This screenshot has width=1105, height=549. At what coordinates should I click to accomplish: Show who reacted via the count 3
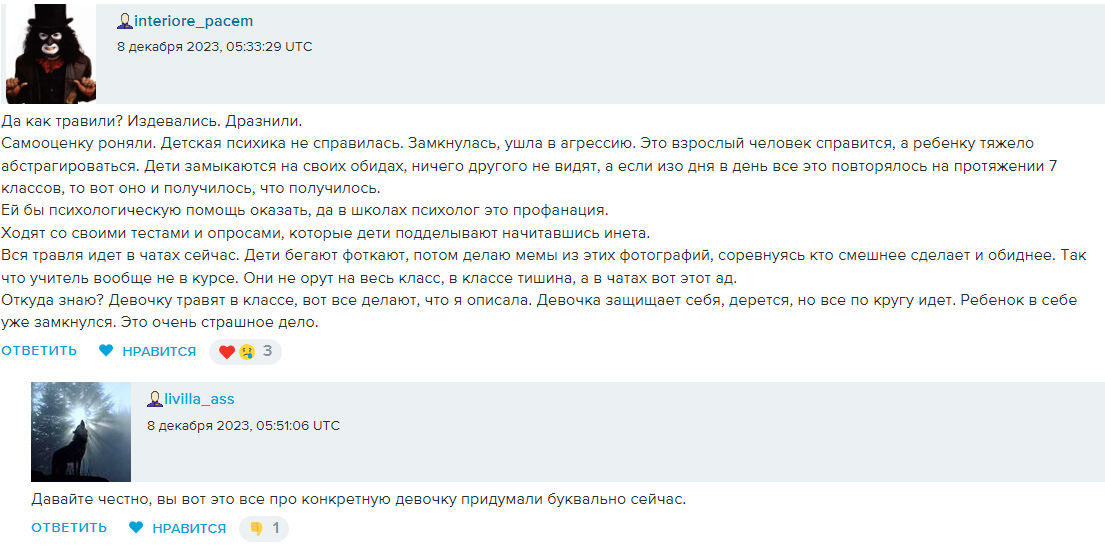pos(267,351)
